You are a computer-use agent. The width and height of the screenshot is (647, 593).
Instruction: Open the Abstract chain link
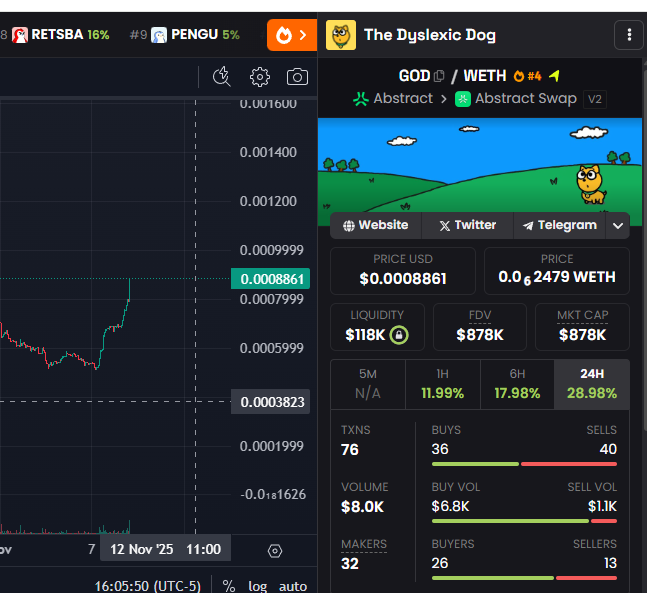point(393,99)
